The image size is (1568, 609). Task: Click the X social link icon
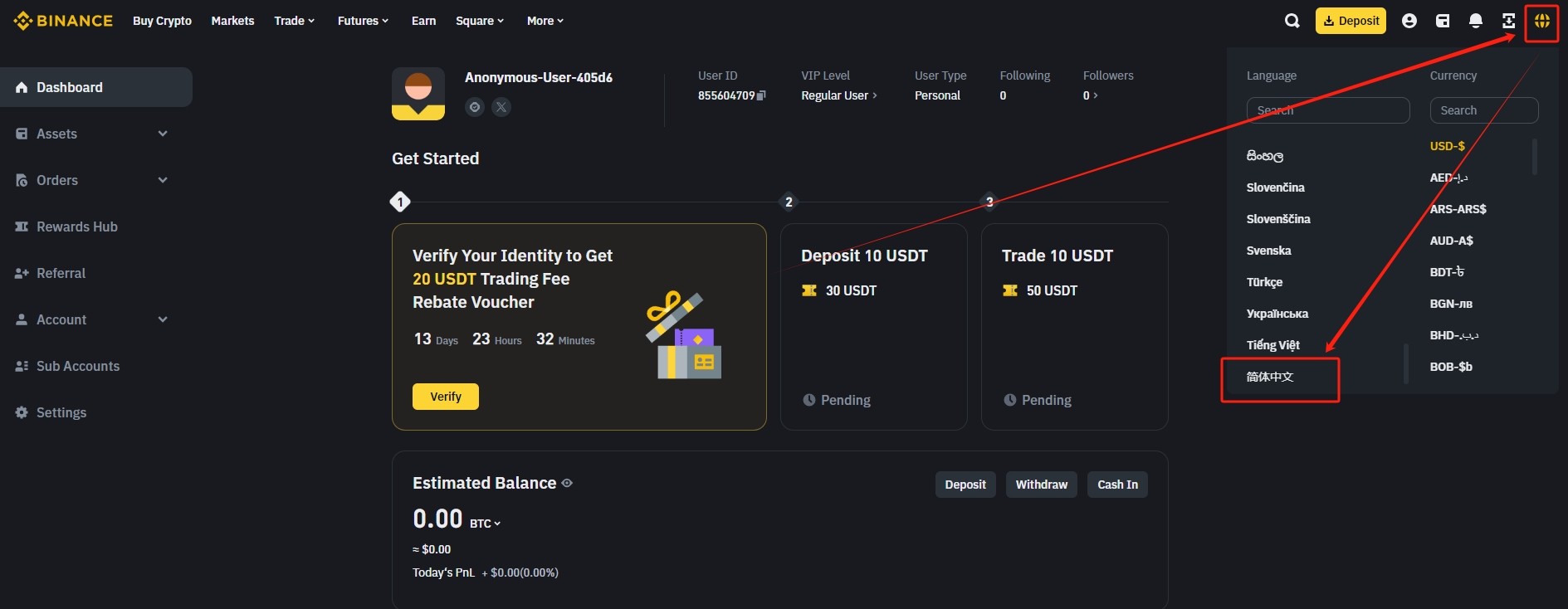click(501, 107)
